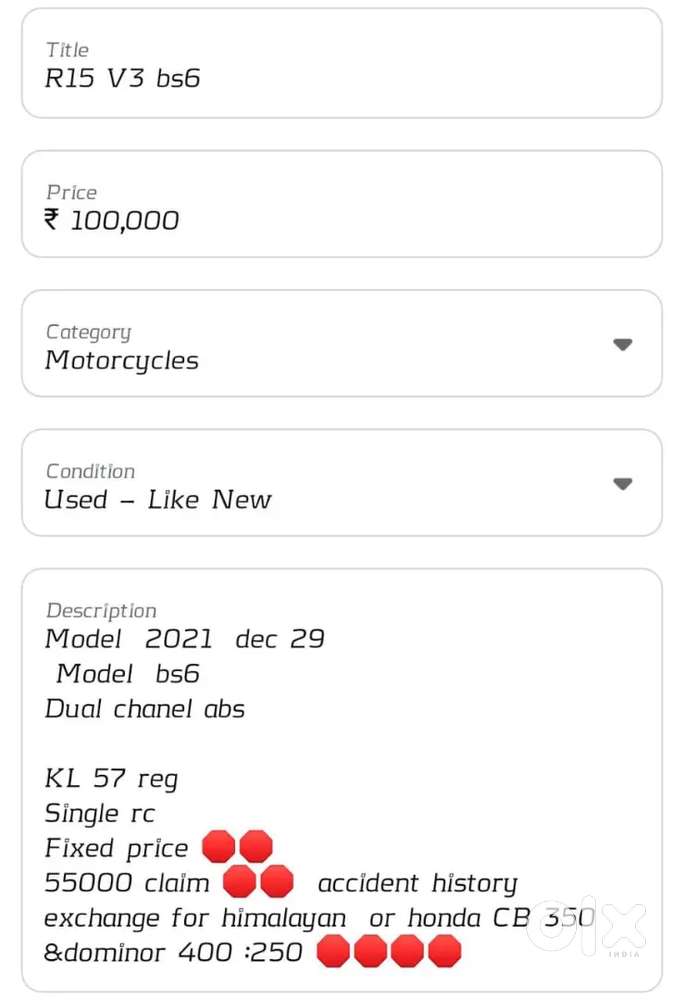The height and width of the screenshot is (1000, 684).
Task: Select the Motorcycles category value
Action: (x=122, y=361)
